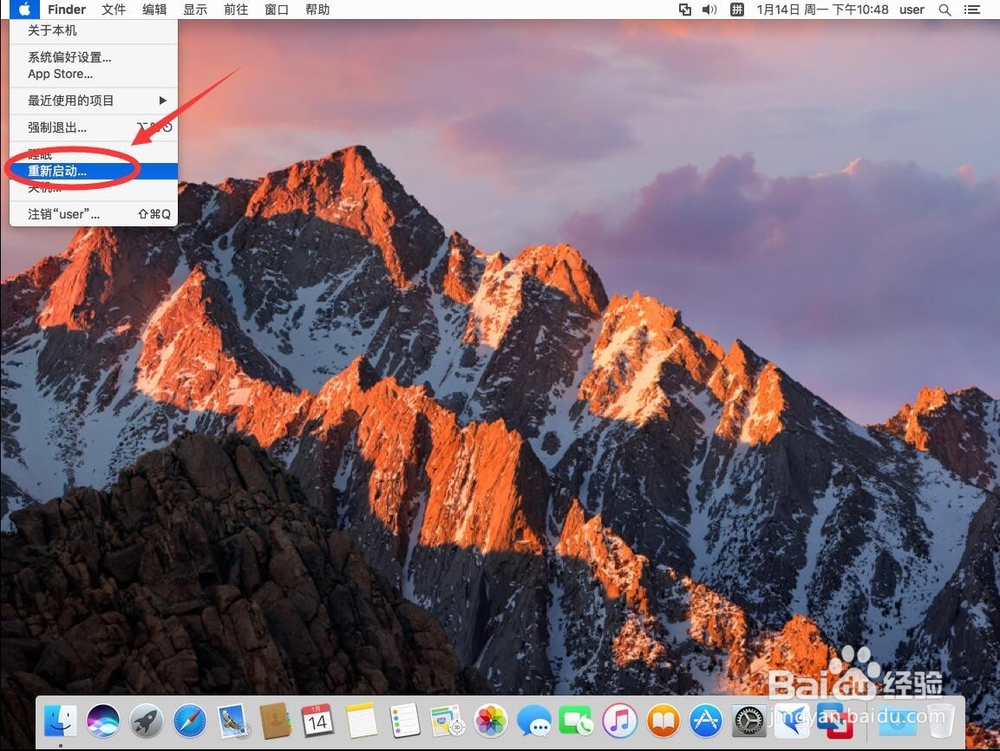
Task: Click the date and time 1月14日 周一
Action: (x=822, y=10)
